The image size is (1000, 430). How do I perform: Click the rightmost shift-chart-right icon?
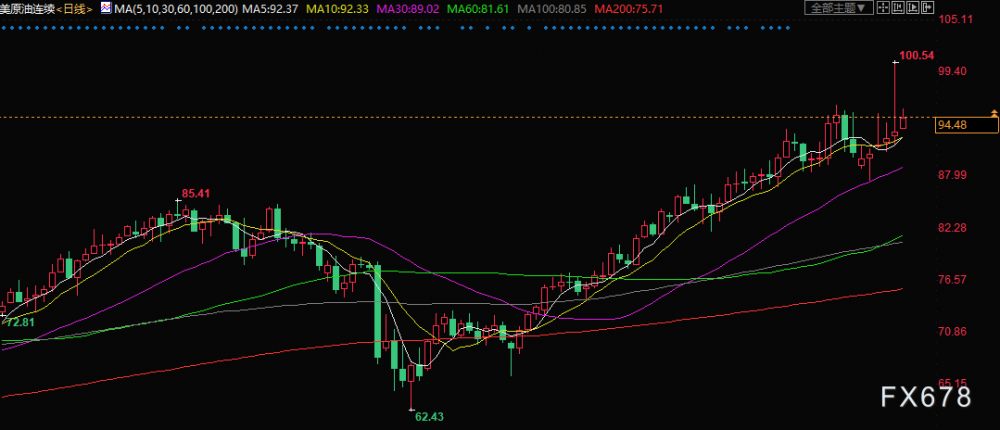tap(927, 8)
